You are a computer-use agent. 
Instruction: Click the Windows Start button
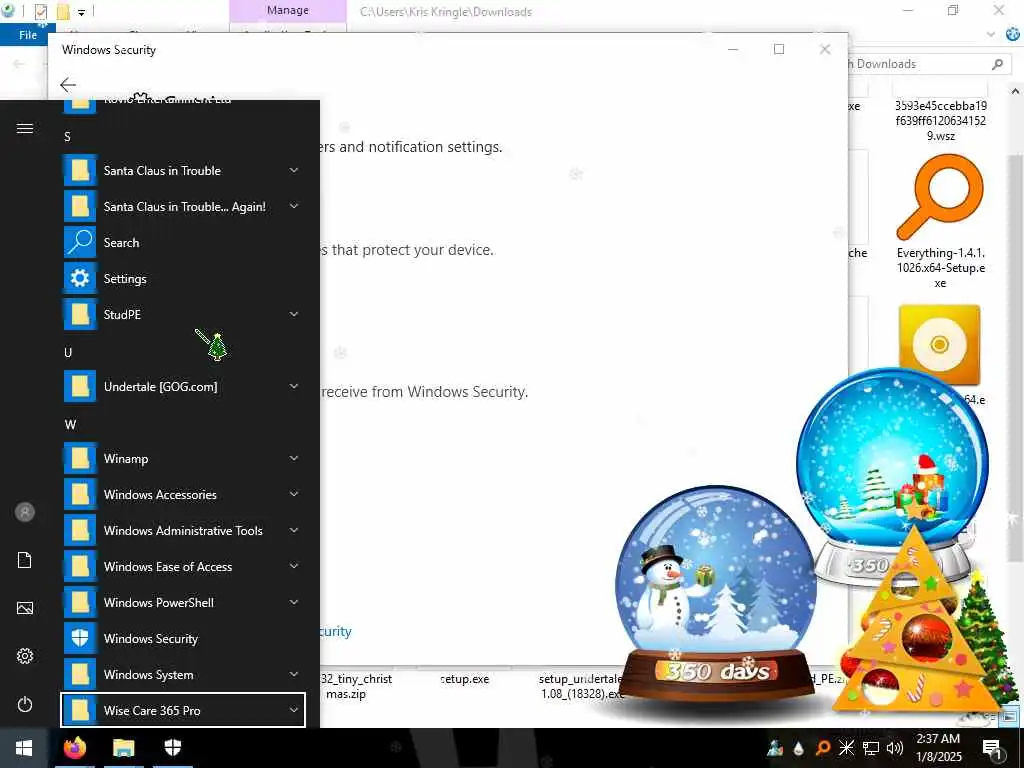tap(24, 748)
